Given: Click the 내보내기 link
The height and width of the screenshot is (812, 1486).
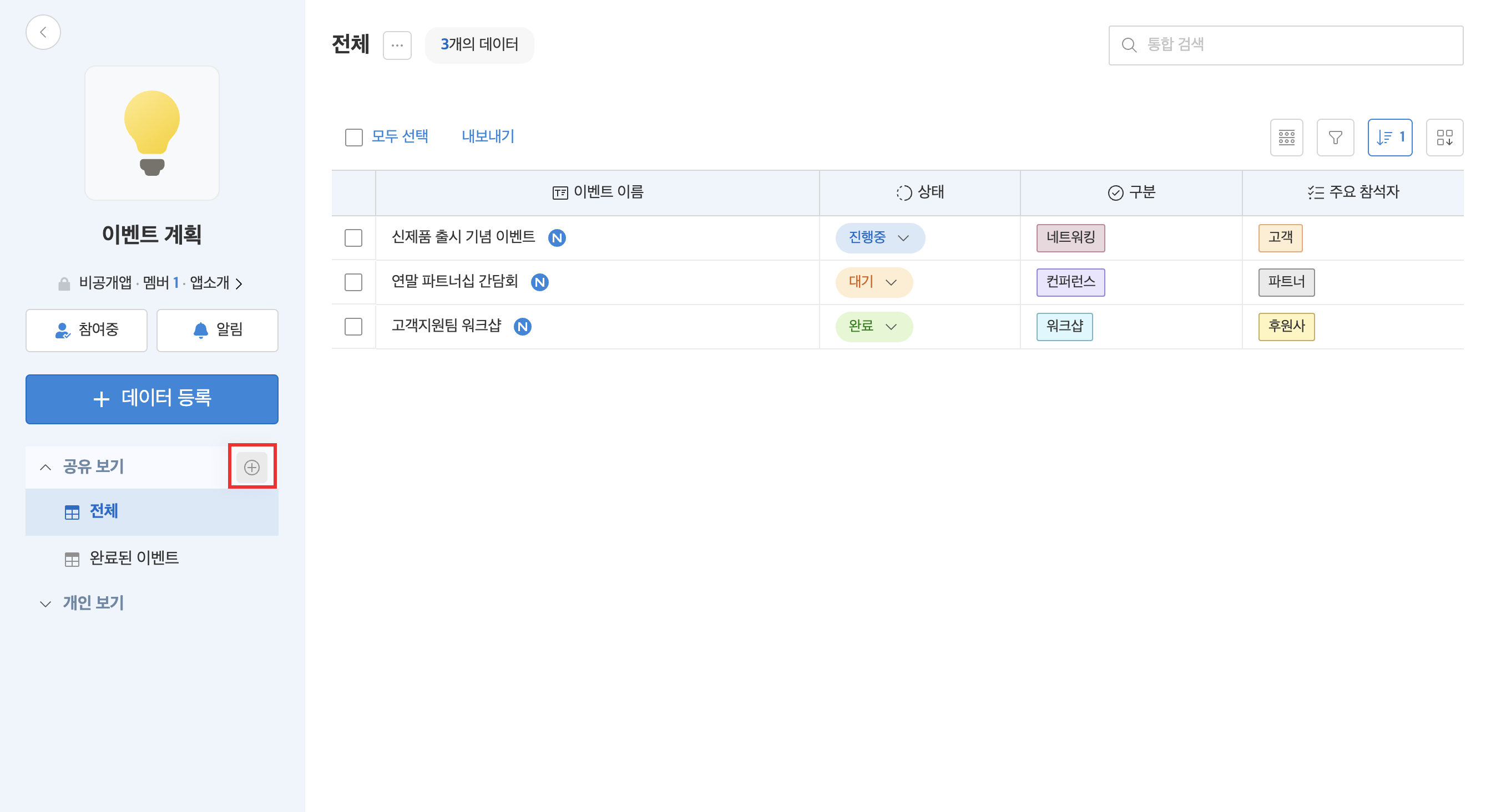Looking at the screenshot, I should (x=487, y=136).
